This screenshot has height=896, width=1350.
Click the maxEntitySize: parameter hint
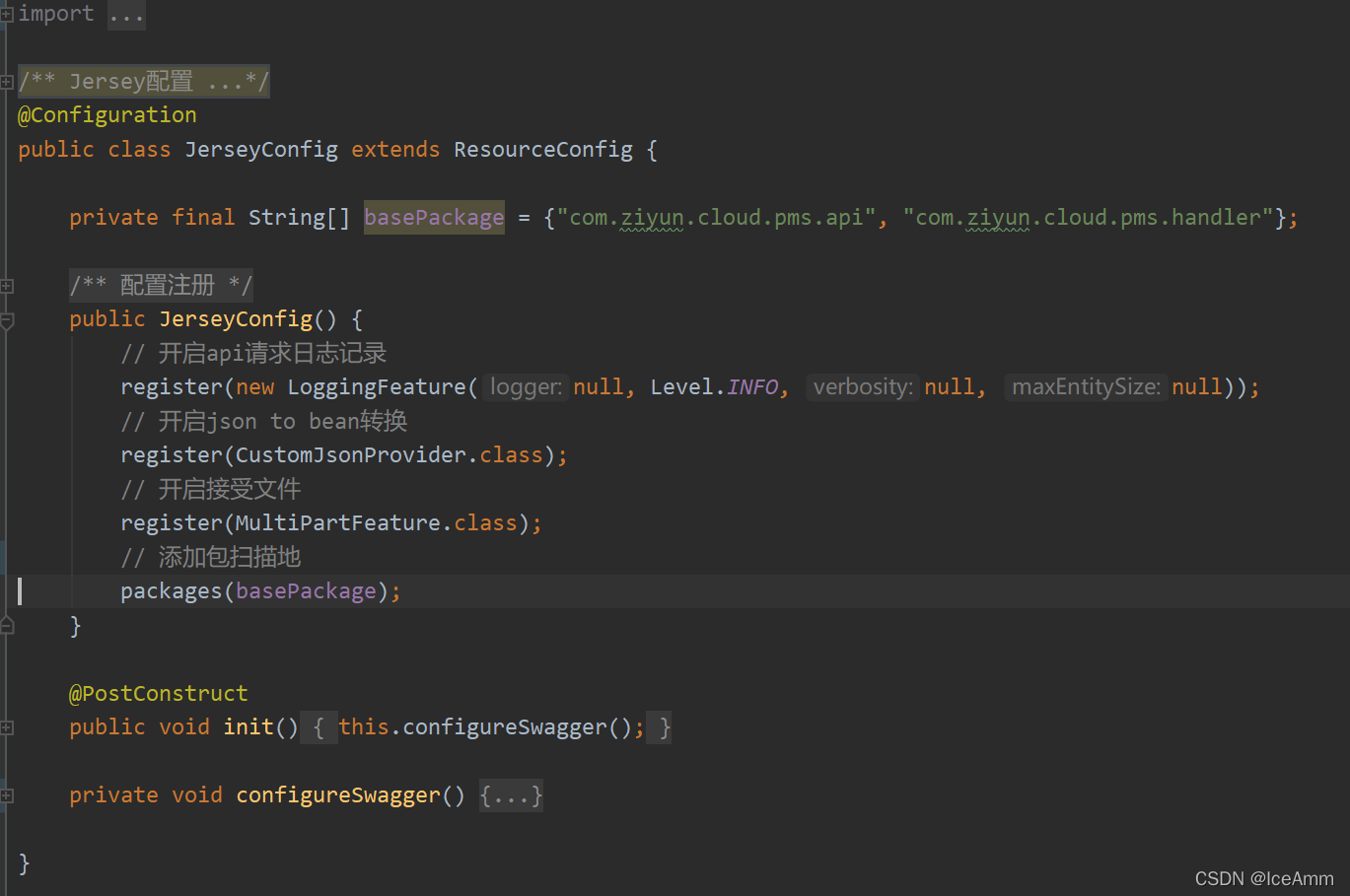click(1086, 387)
